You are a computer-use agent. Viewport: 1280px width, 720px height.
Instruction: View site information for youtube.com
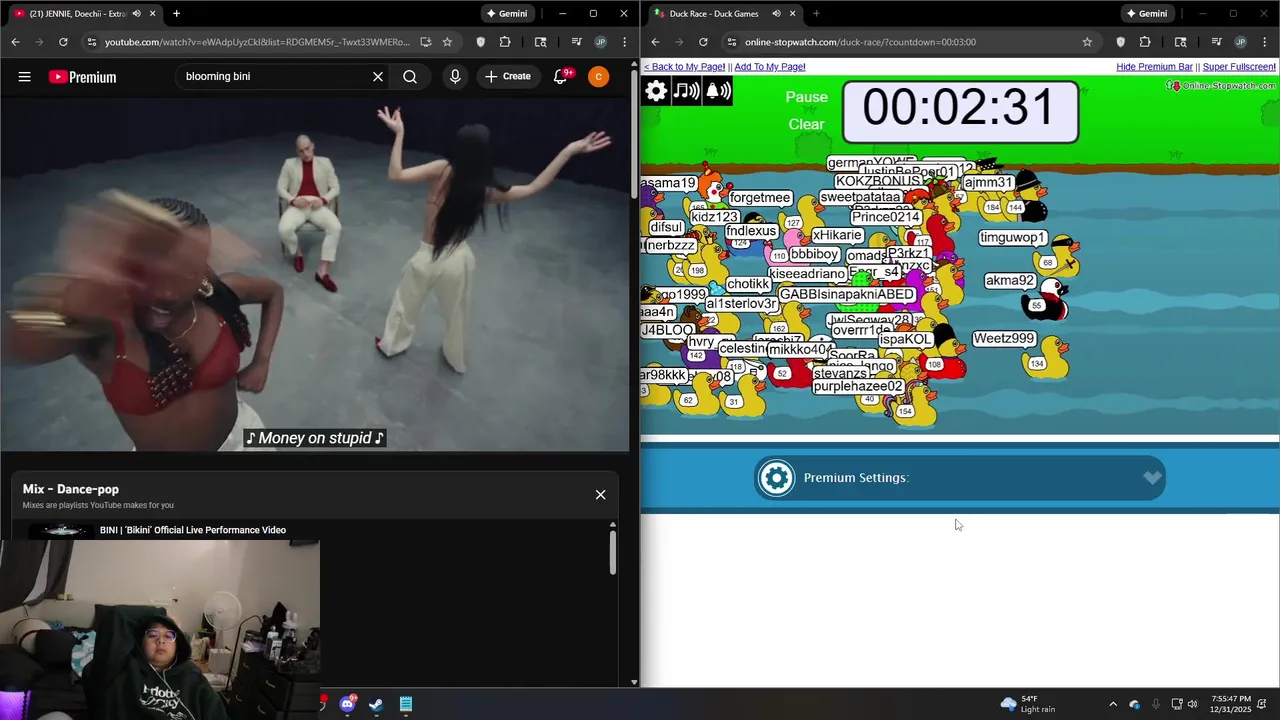(x=92, y=42)
